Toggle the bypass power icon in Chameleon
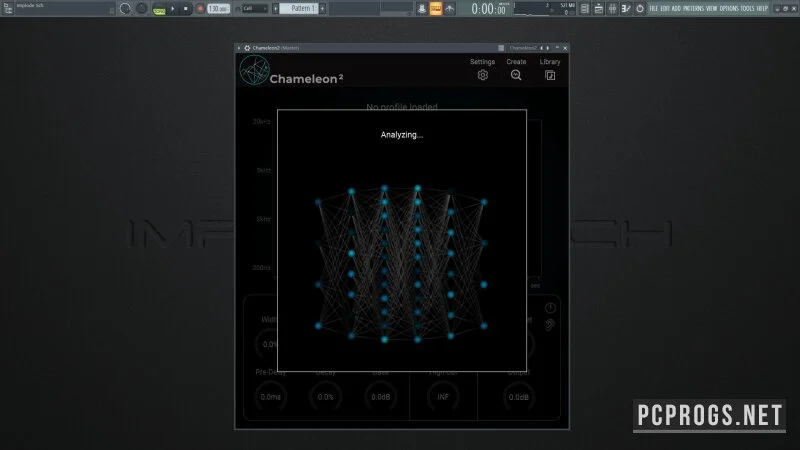Screen dimensions: 800x450 click(550, 308)
